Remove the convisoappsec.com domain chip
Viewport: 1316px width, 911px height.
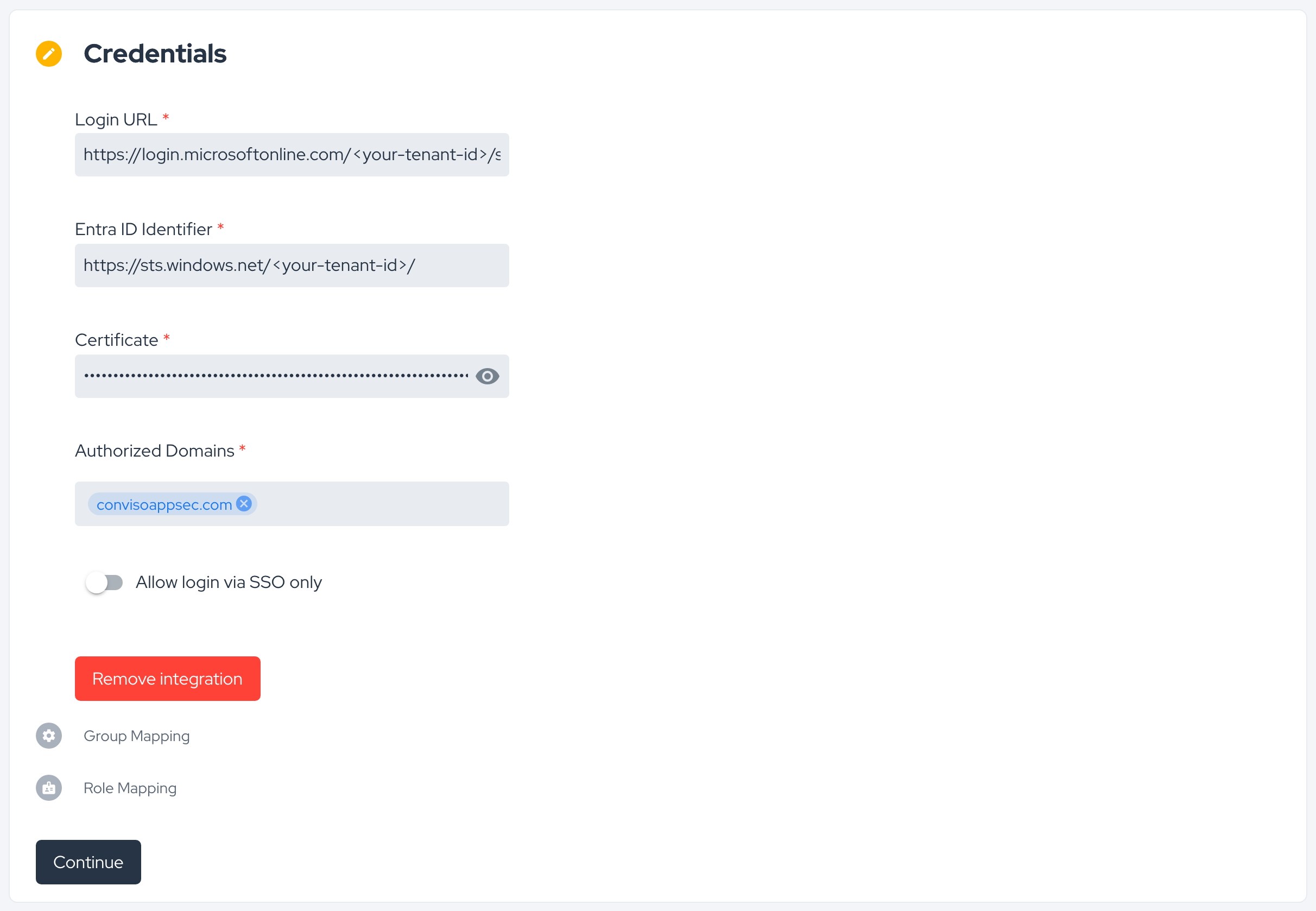click(x=244, y=503)
